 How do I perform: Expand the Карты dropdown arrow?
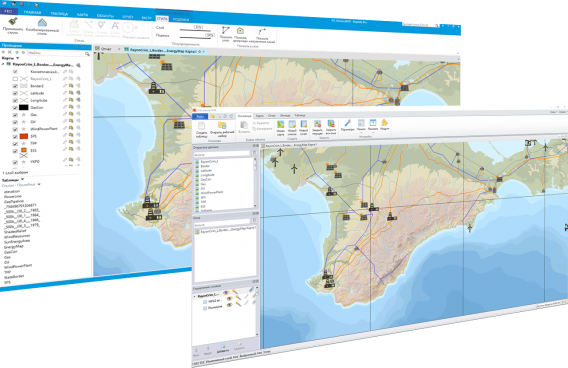tap(17, 58)
